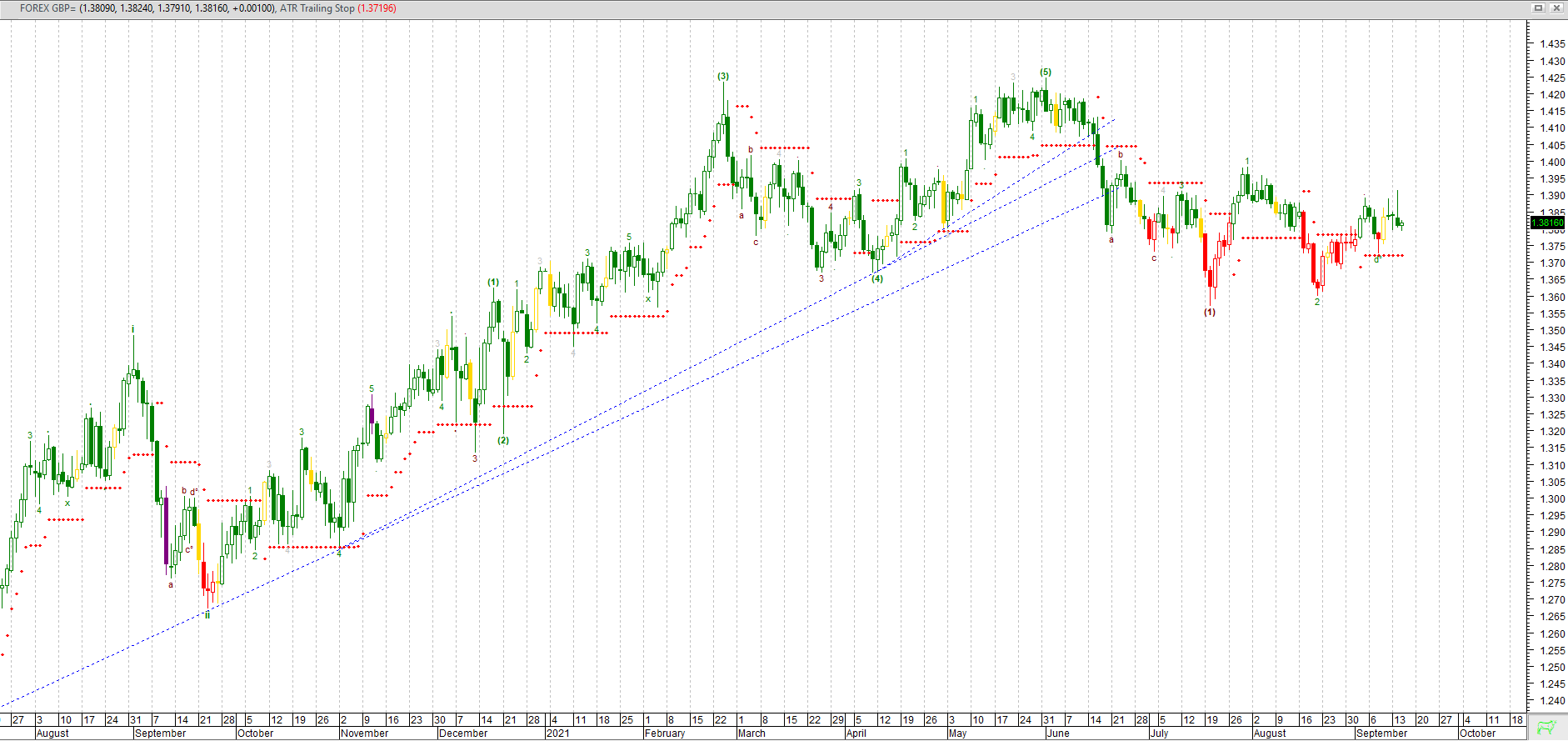Close the GBP chart window
This screenshot has height=741, width=1568.
tap(1556, 8)
